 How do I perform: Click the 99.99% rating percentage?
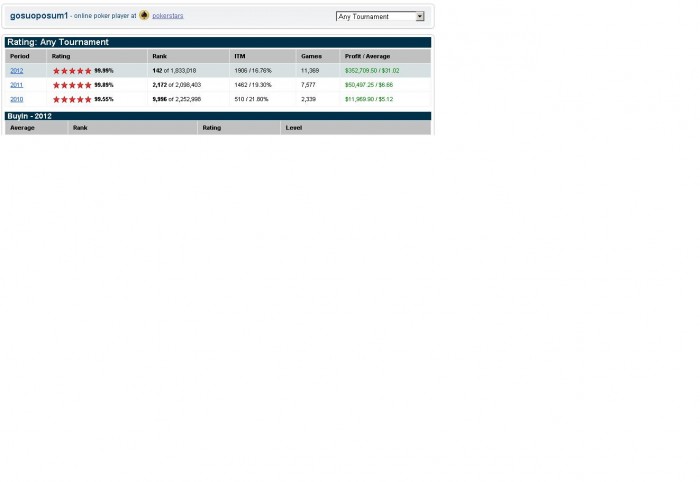(104, 71)
